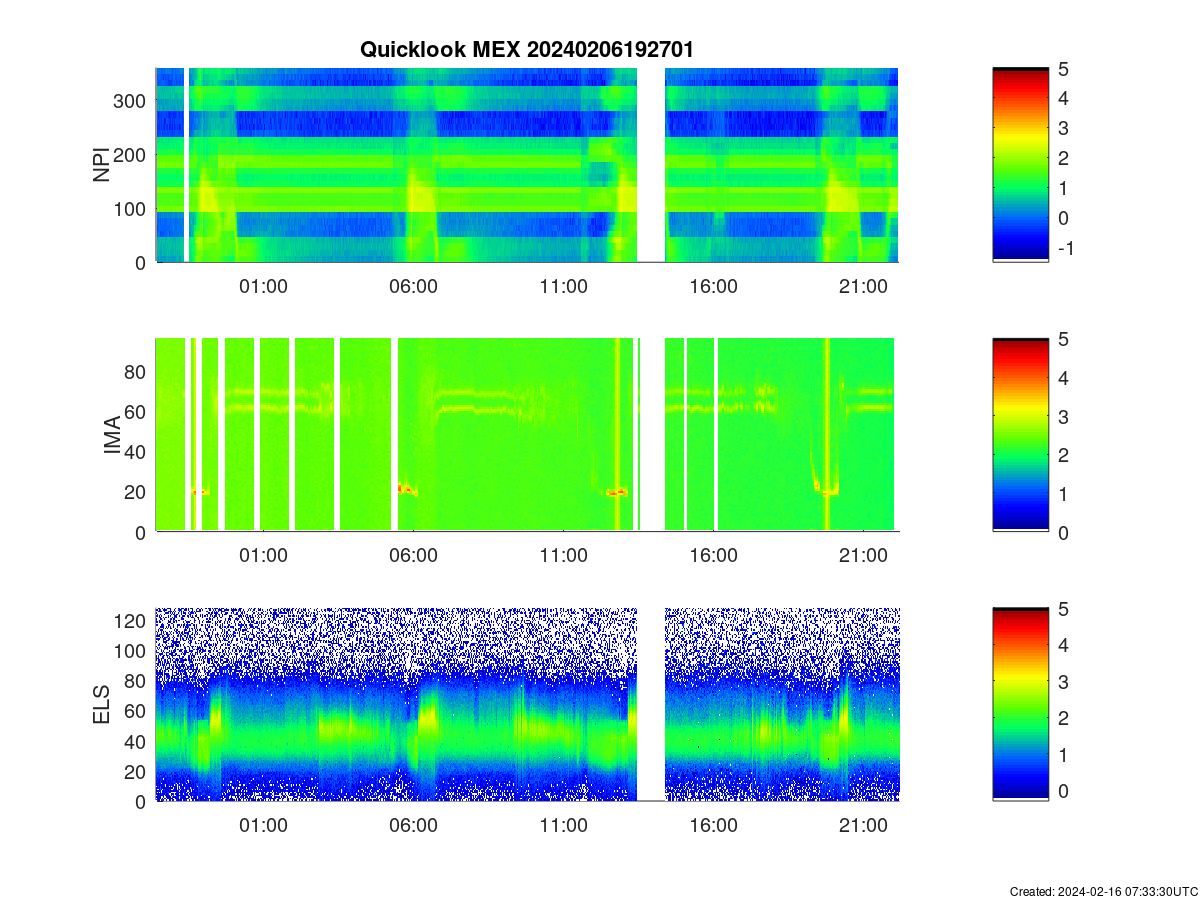Click the 100 tick on NPI y-axis
Screen dimensions: 1200x900
132,209
